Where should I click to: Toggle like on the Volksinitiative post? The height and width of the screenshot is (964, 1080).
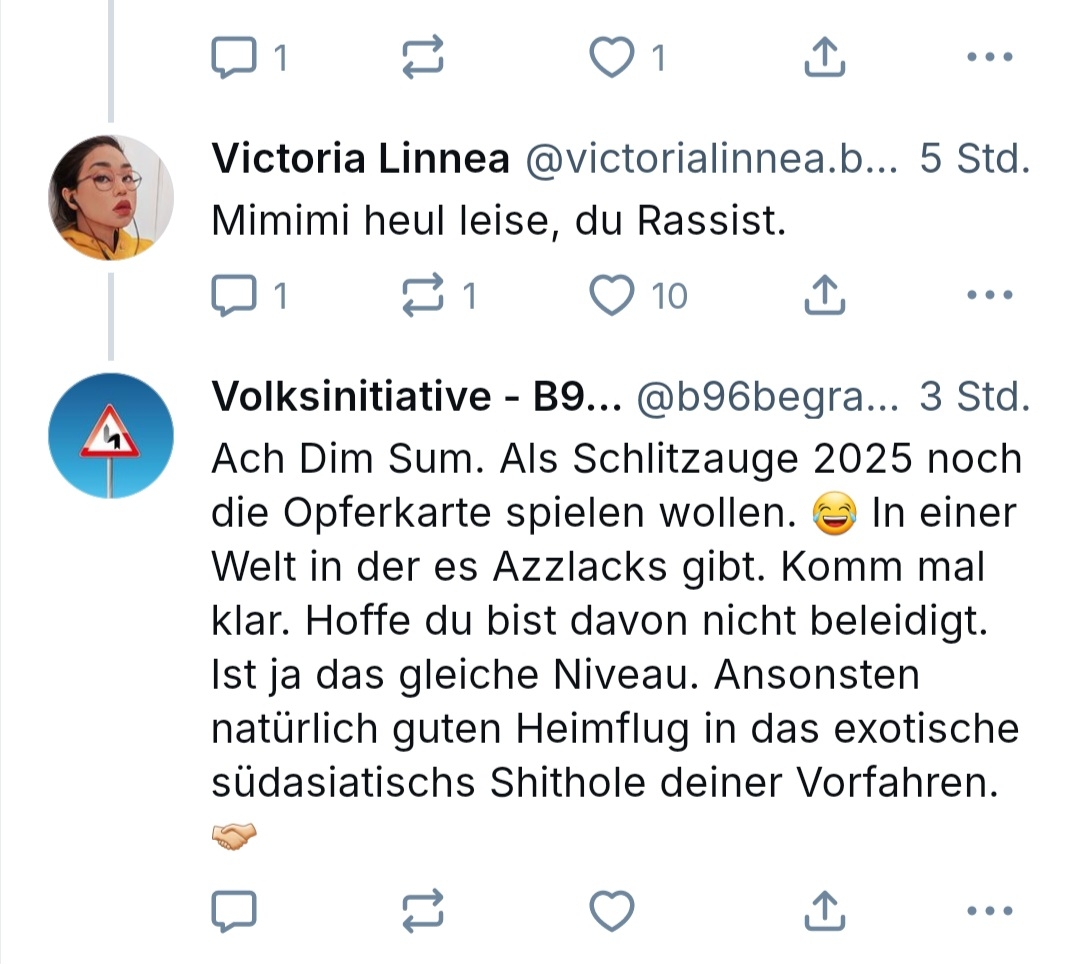(x=613, y=910)
